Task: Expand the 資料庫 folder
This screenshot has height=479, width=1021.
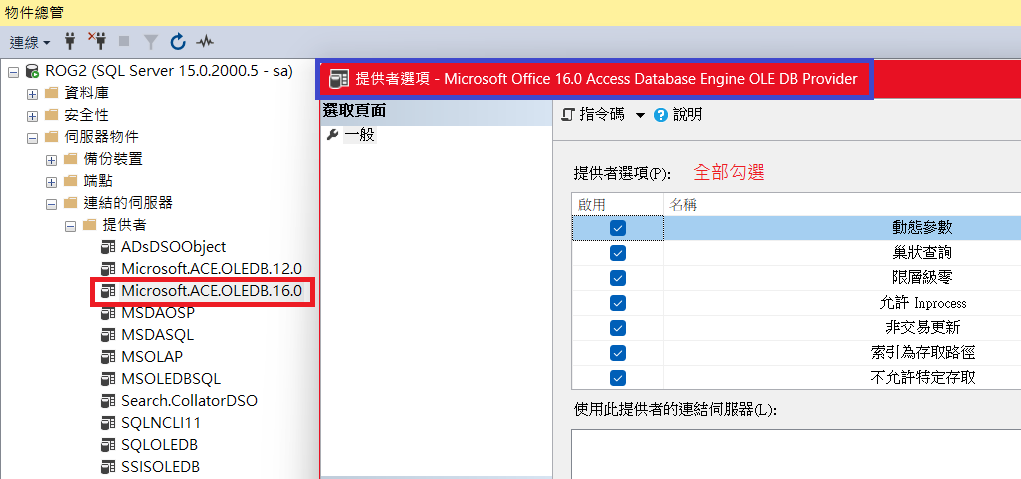Action: (32, 94)
